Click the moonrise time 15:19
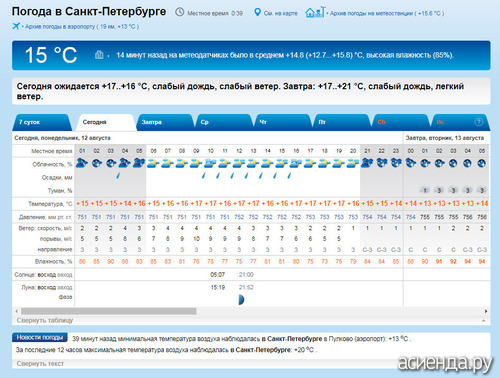500x378 pixels. (217, 287)
